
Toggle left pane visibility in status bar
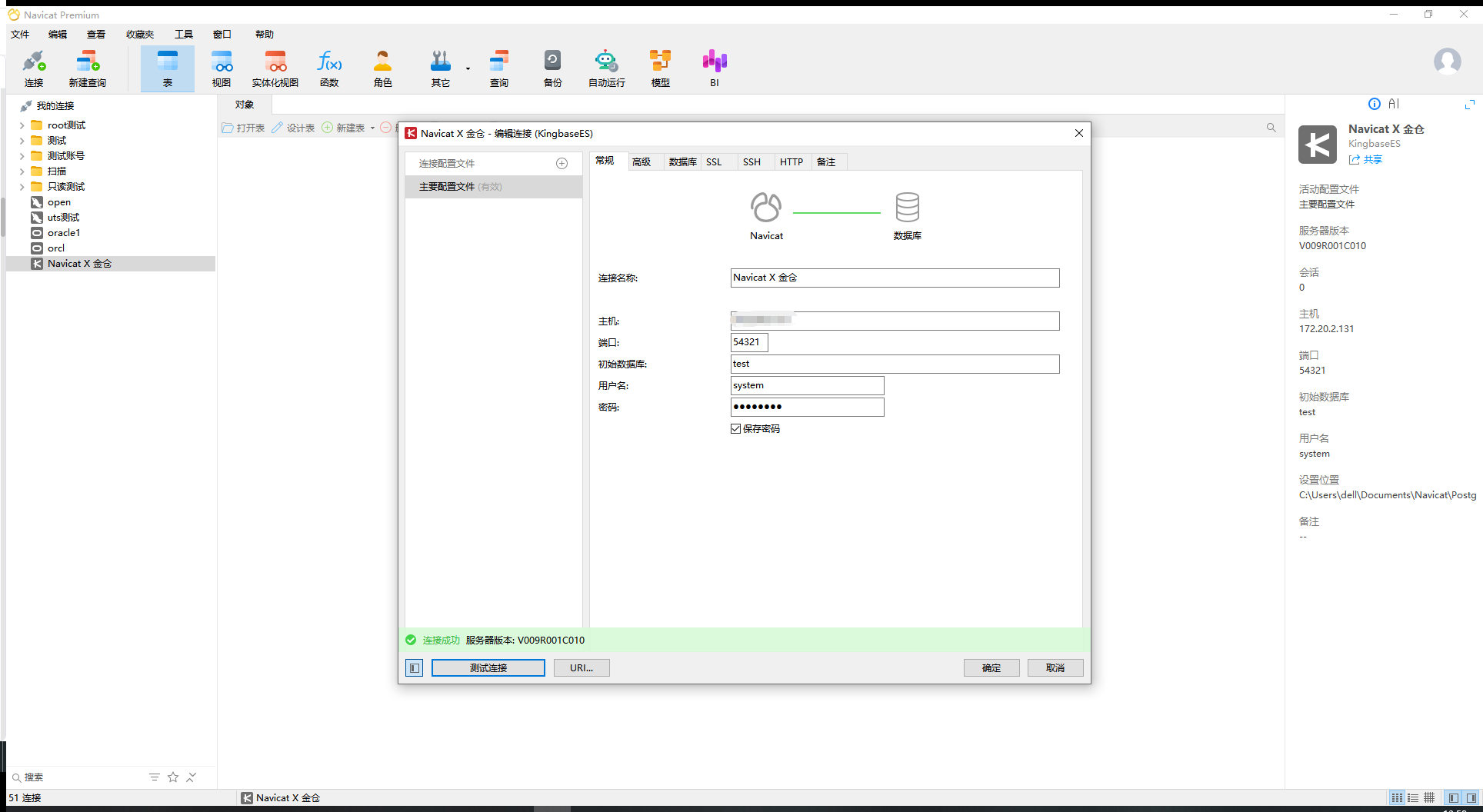point(1454,798)
